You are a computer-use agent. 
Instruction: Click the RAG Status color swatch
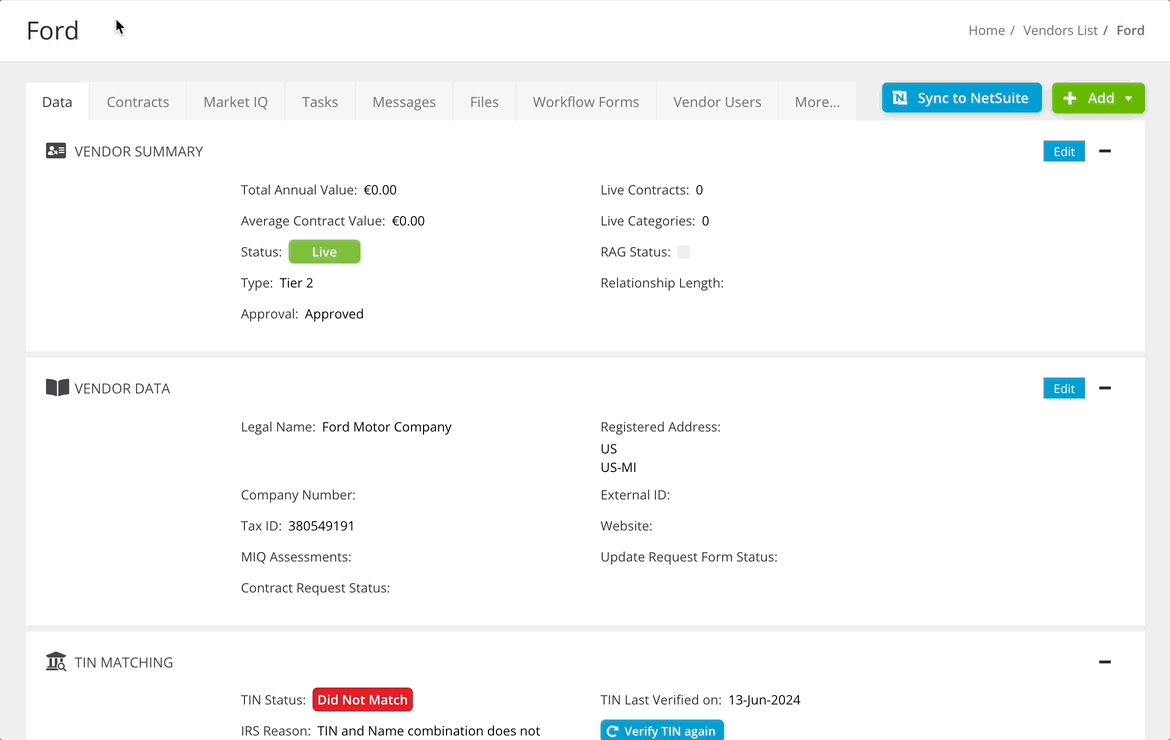(683, 252)
